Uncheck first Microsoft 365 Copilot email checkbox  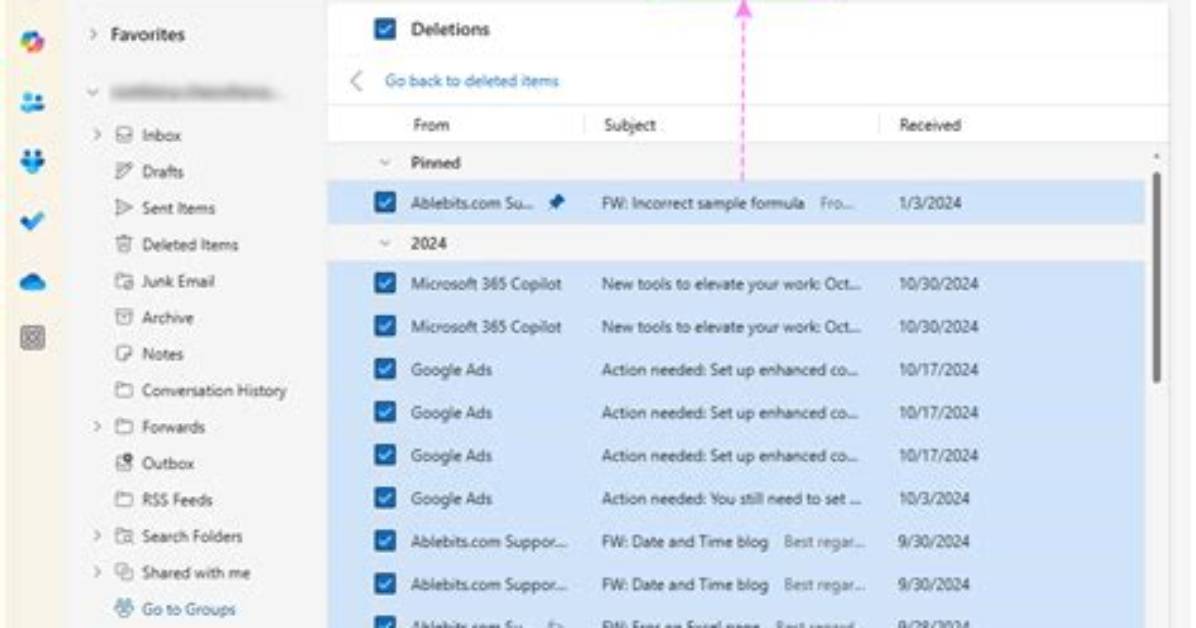pyautogui.click(x=385, y=283)
